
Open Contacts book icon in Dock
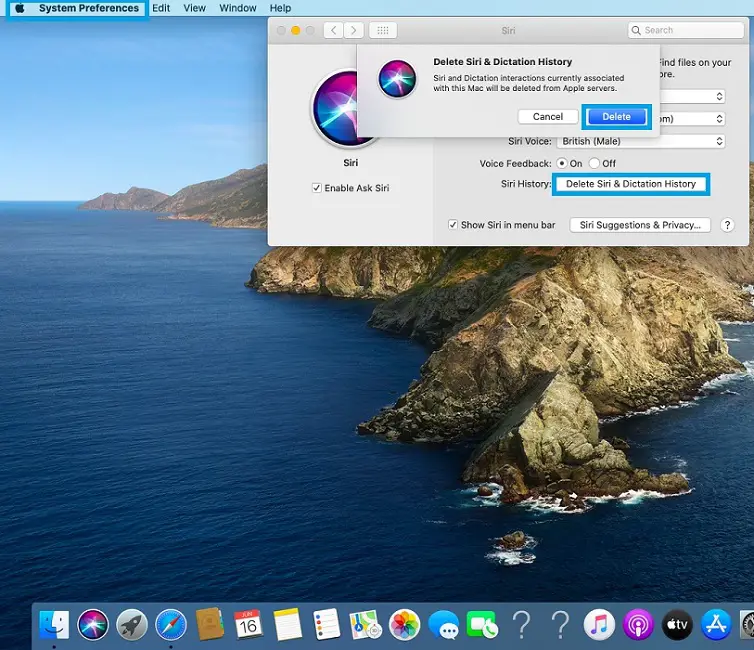[x=210, y=624]
